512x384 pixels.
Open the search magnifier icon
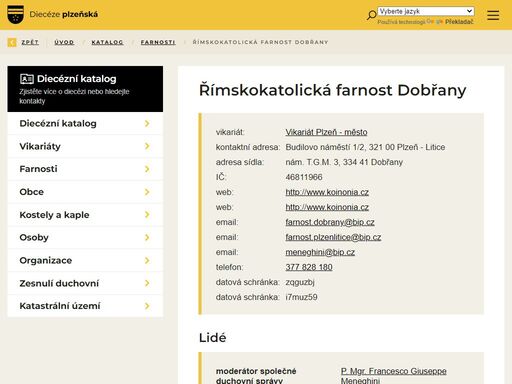point(371,15)
